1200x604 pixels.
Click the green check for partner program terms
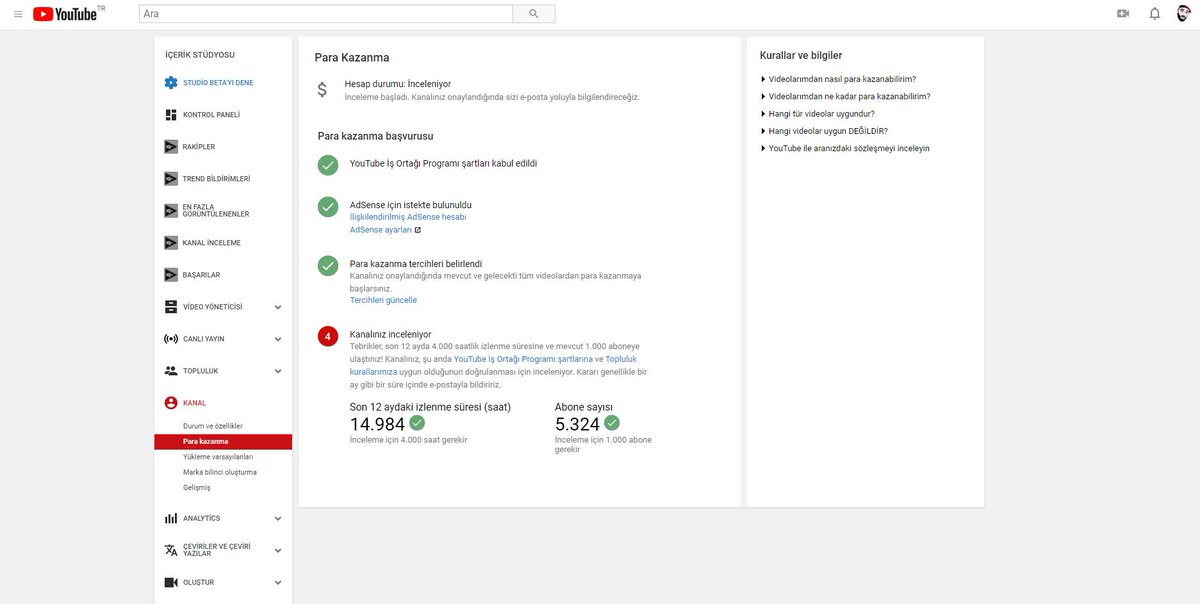coord(328,165)
